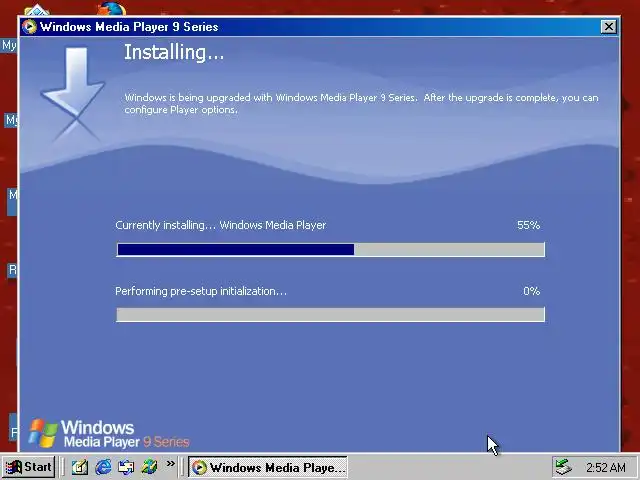Expand the quick launch overflow chevron

(x=171, y=463)
